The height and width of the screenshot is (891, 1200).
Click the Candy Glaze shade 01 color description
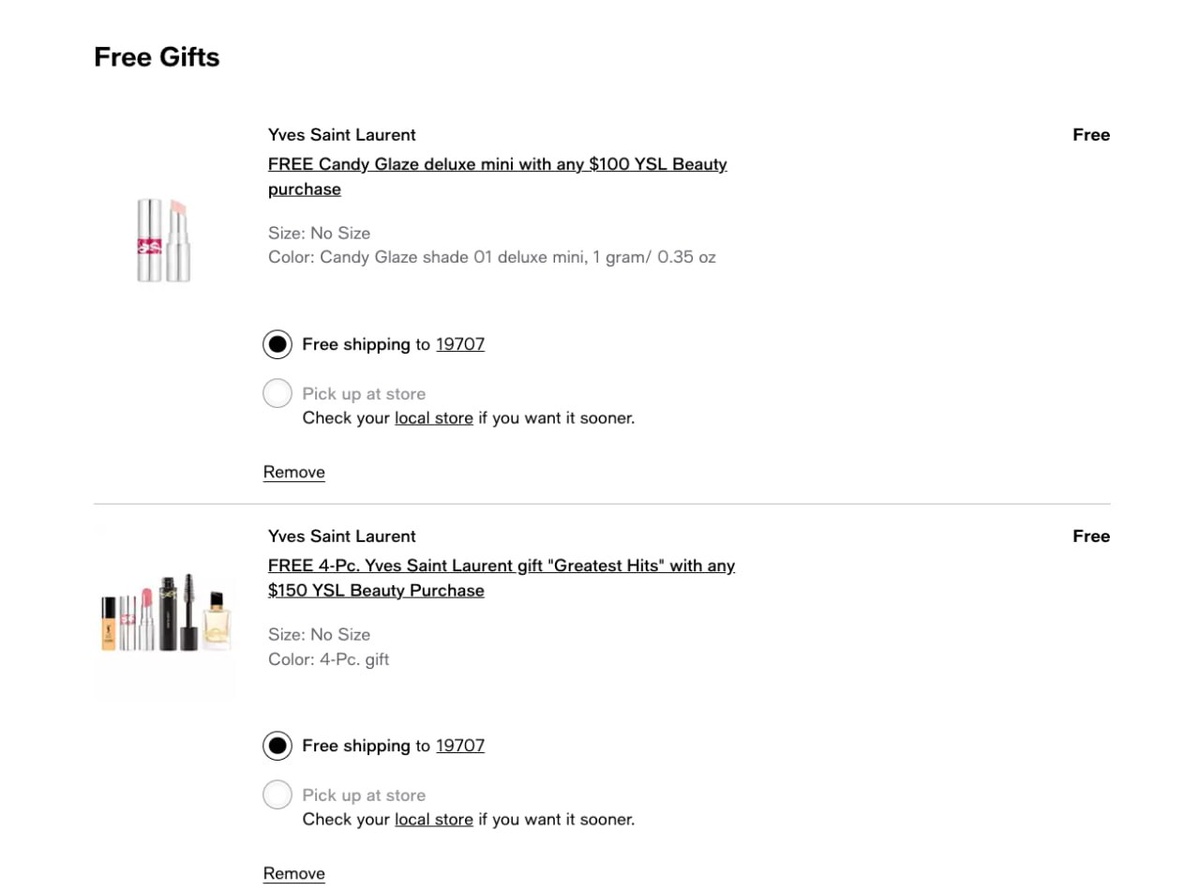pyautogui.click(x=491, y=257)
